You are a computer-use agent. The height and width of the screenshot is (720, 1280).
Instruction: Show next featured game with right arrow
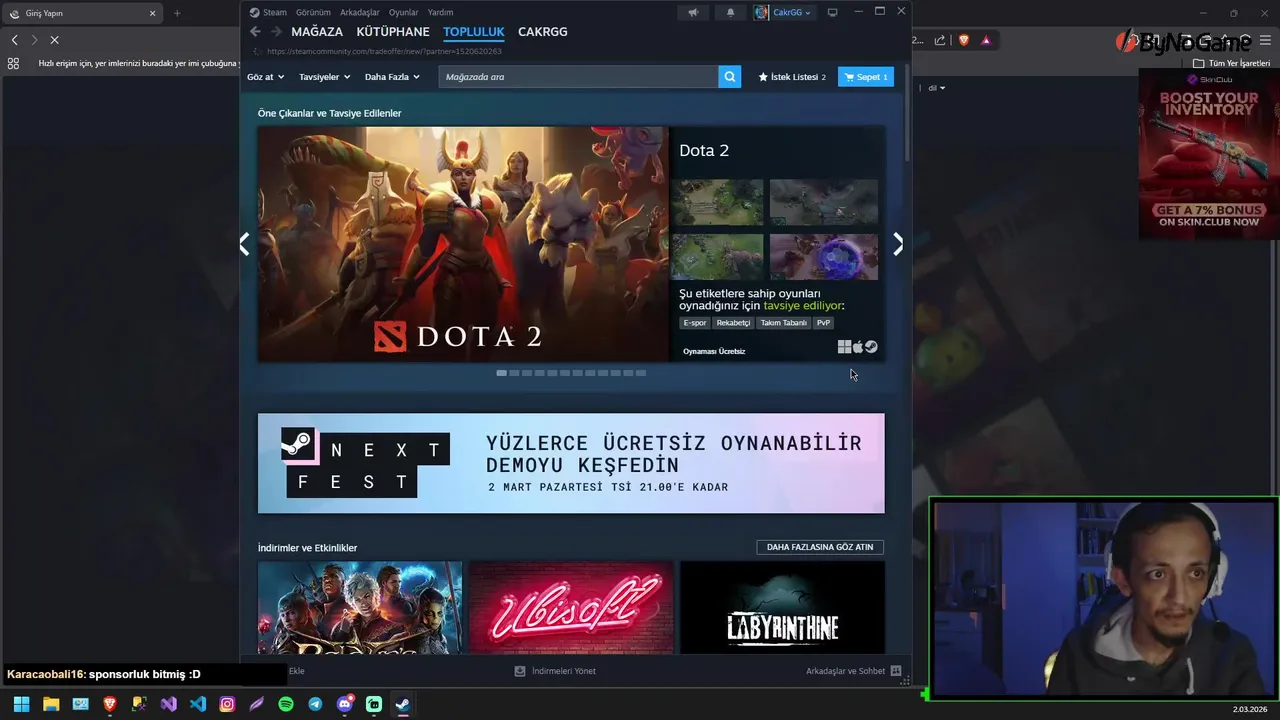898,244
